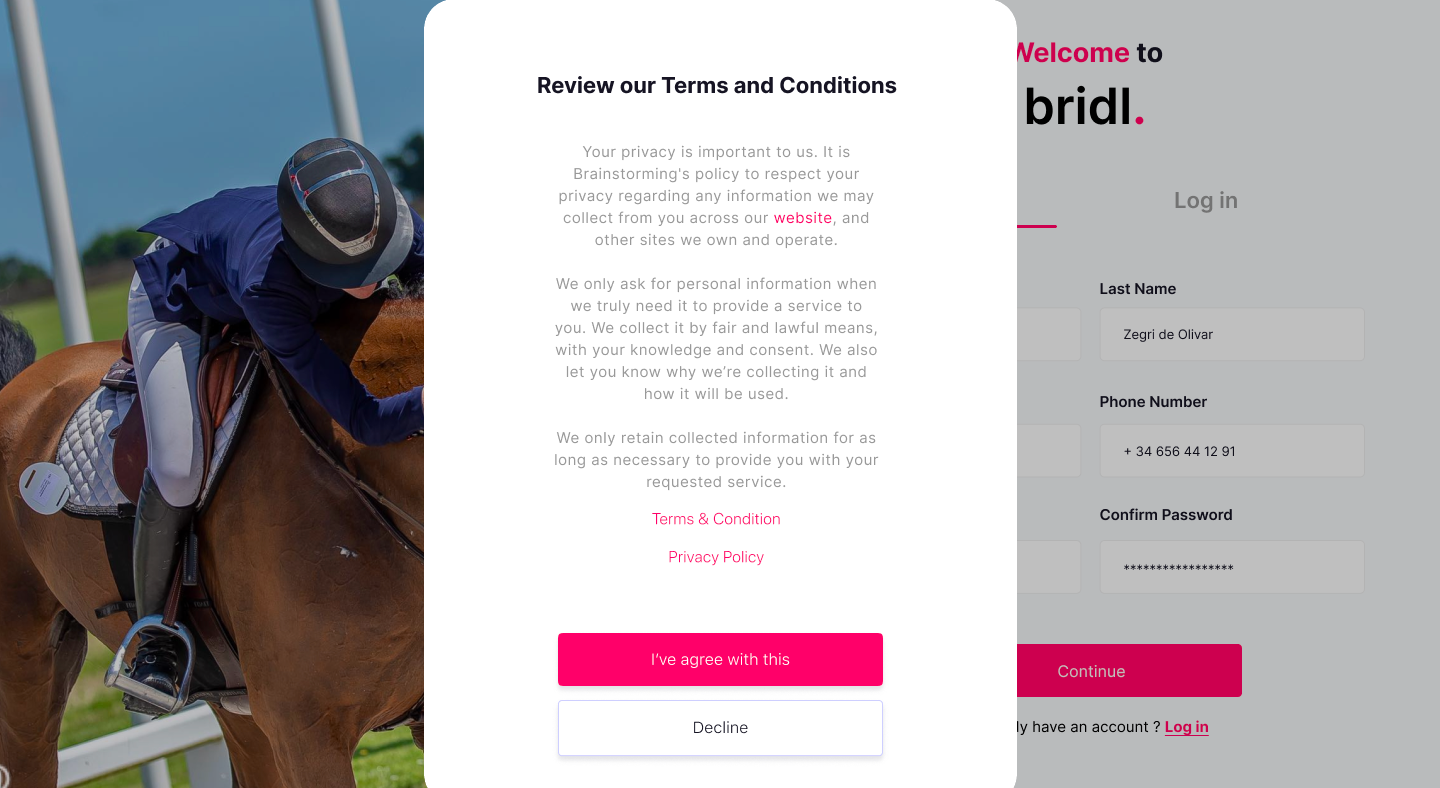Click the "Last Name" field label
The height and width of the screenshot is (788, 1440).
click(1137, 289)
